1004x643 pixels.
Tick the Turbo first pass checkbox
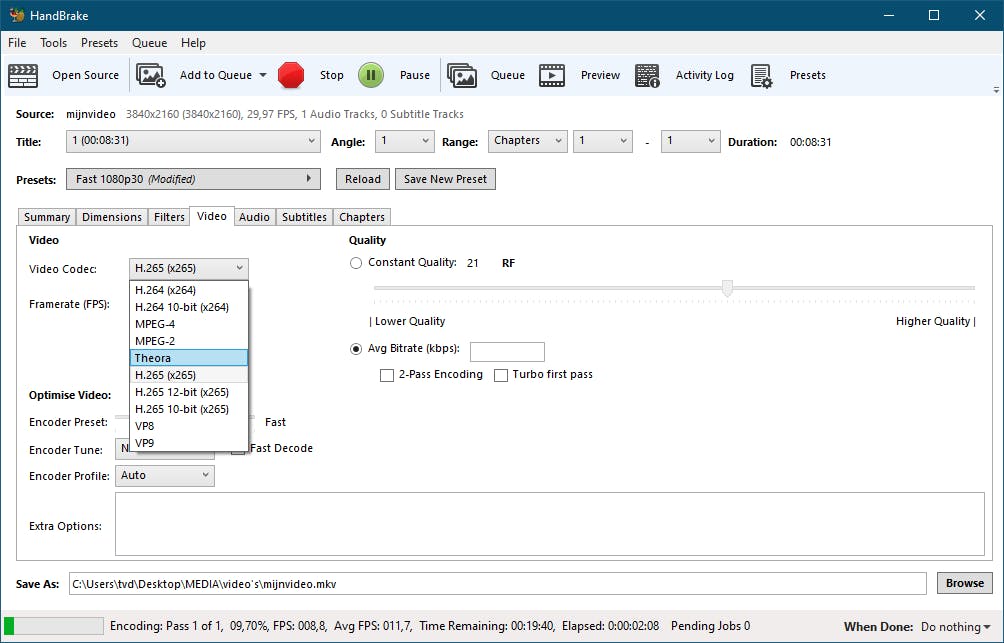(x=501, y=375)
